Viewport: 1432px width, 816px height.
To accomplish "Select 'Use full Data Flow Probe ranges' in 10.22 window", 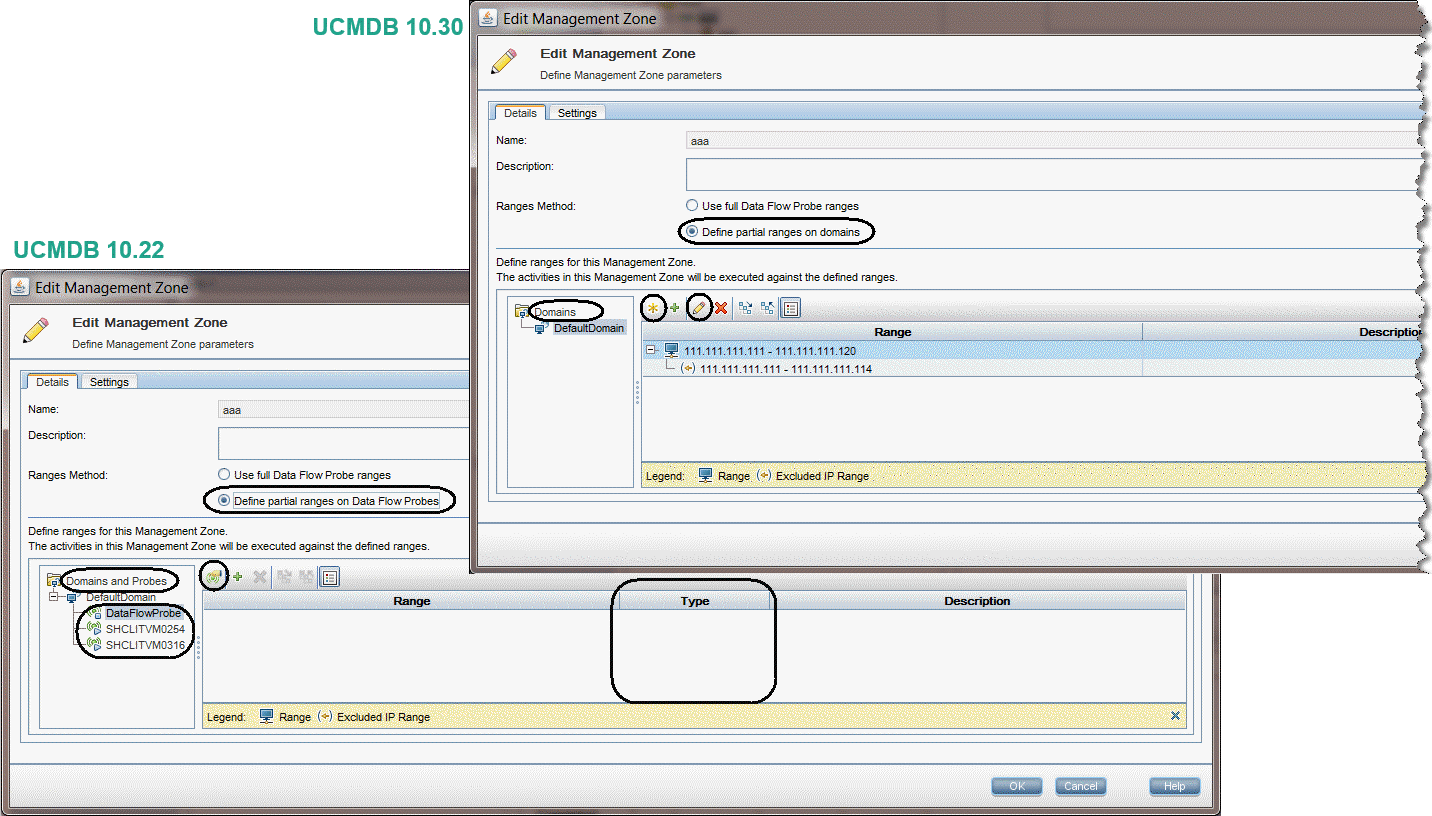I will (224, 475).
